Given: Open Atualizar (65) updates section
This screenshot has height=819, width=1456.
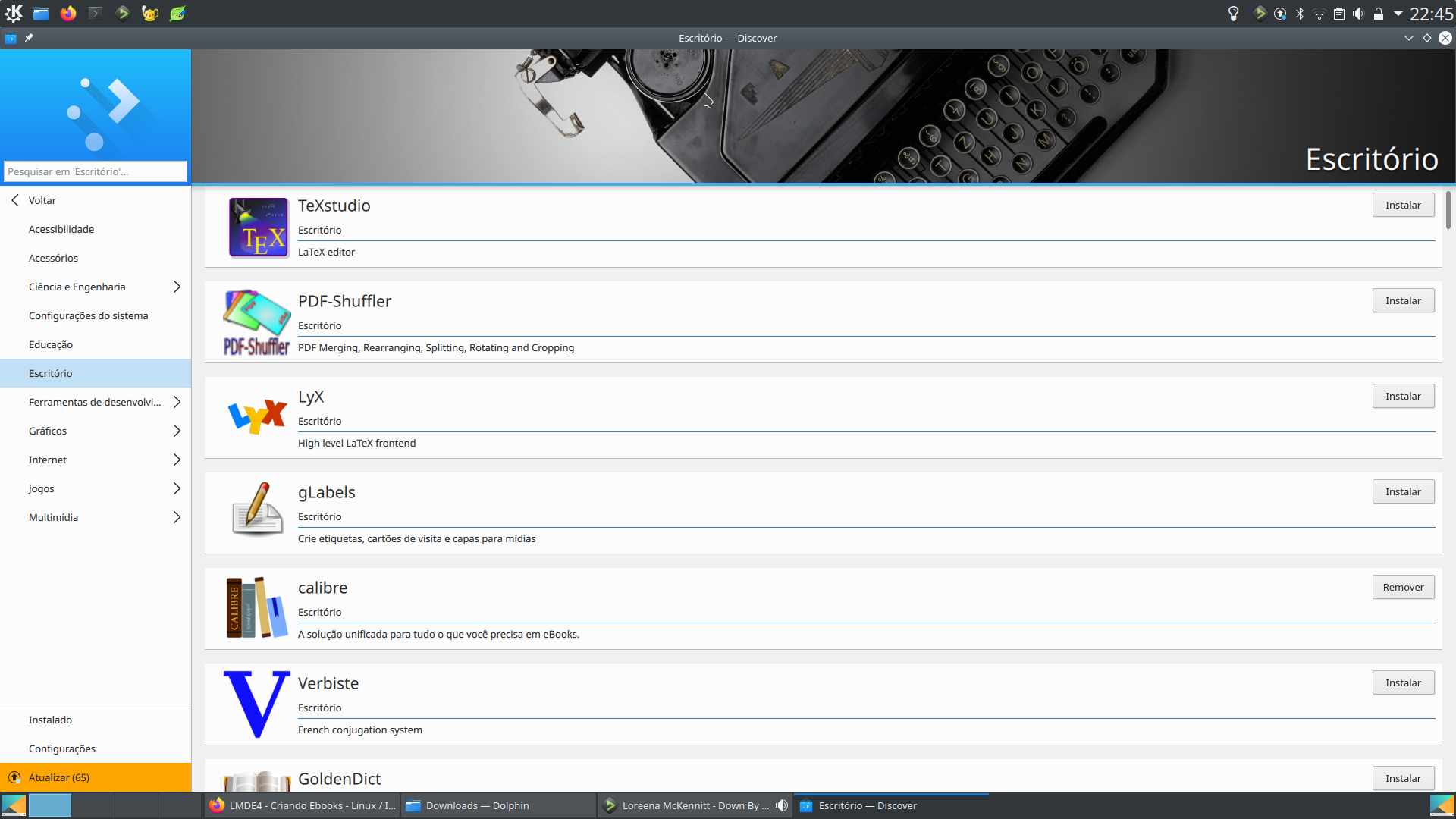Looking at the screenshot, I should click(x=96, y=777).
